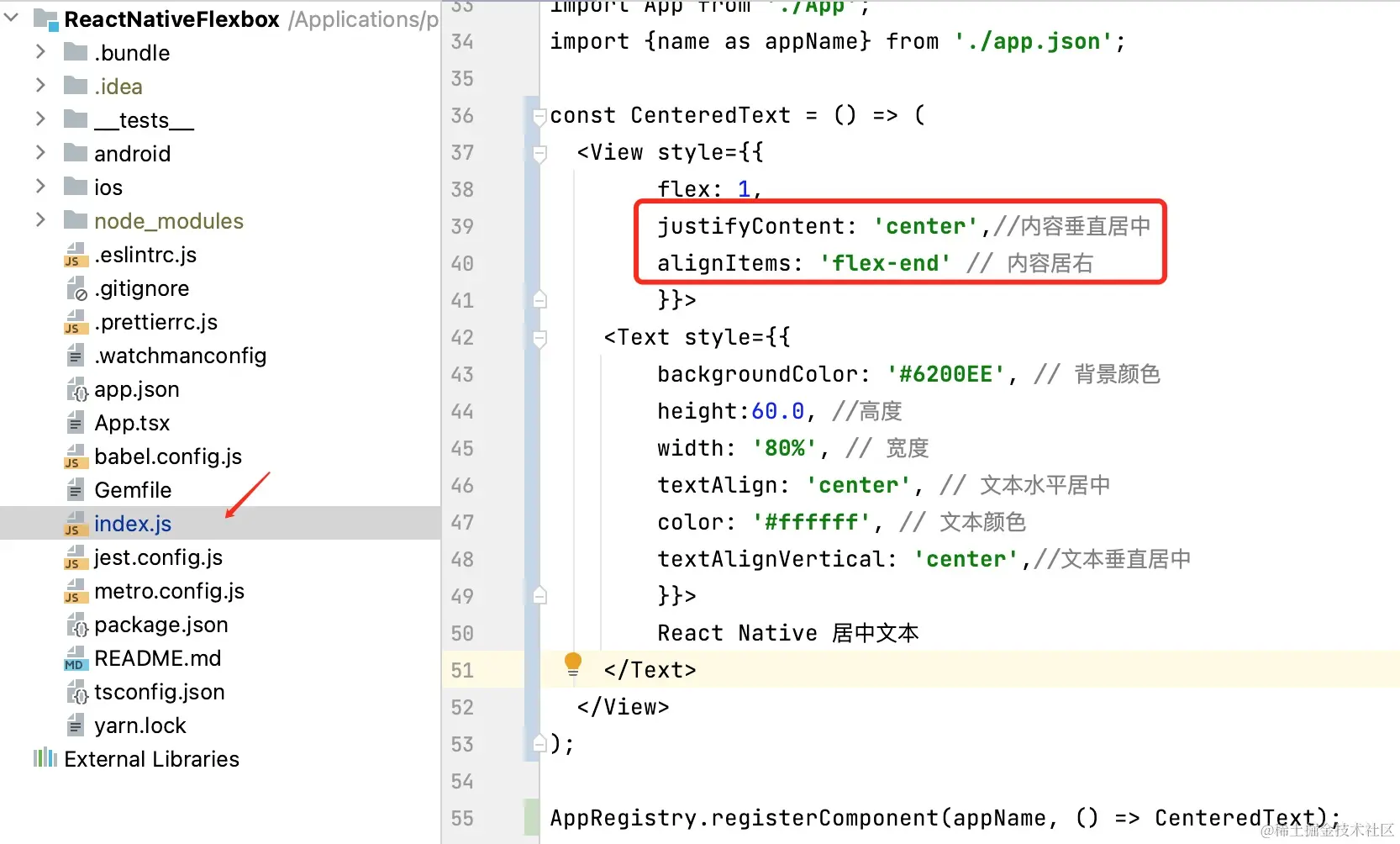Click the __tests__ folder icon

(x=76, y=119)
